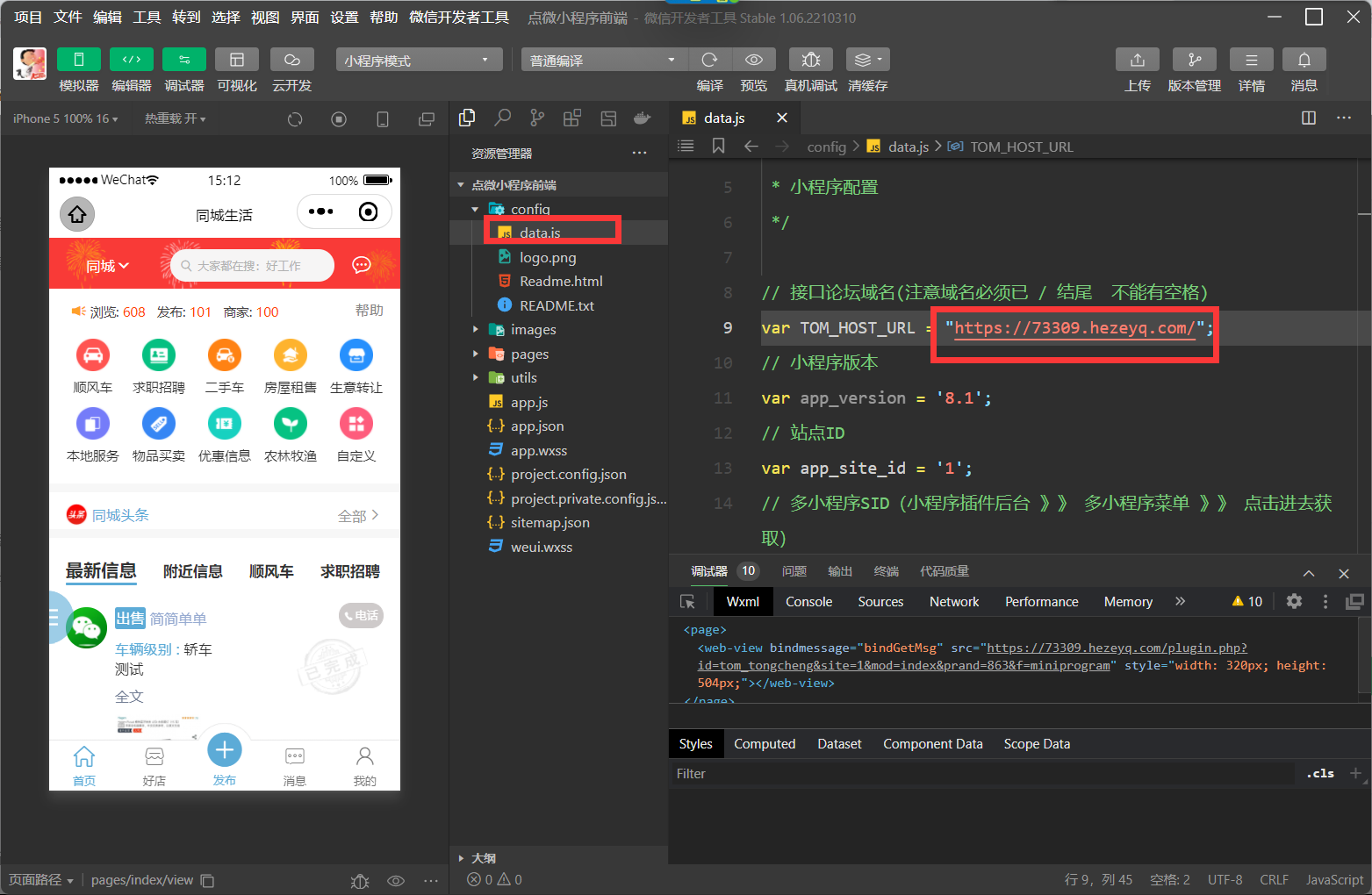Viewport: 1372px width, 895px height.
Task: Detach simulator into separate window
Action: tap(427, 119)
